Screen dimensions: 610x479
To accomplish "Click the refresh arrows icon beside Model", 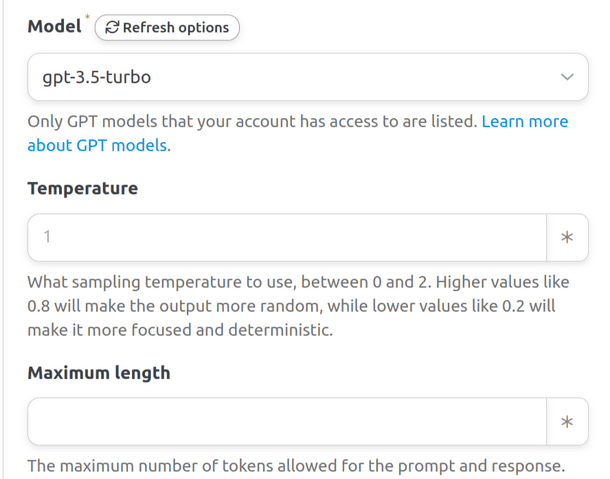I will [112, 27].
